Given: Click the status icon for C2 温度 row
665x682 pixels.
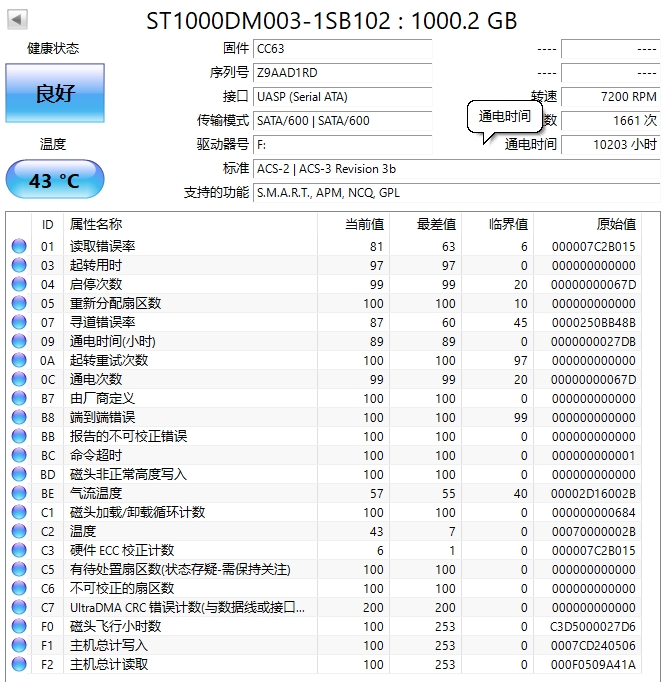Looking at the screenshot, I should point(19,531).
